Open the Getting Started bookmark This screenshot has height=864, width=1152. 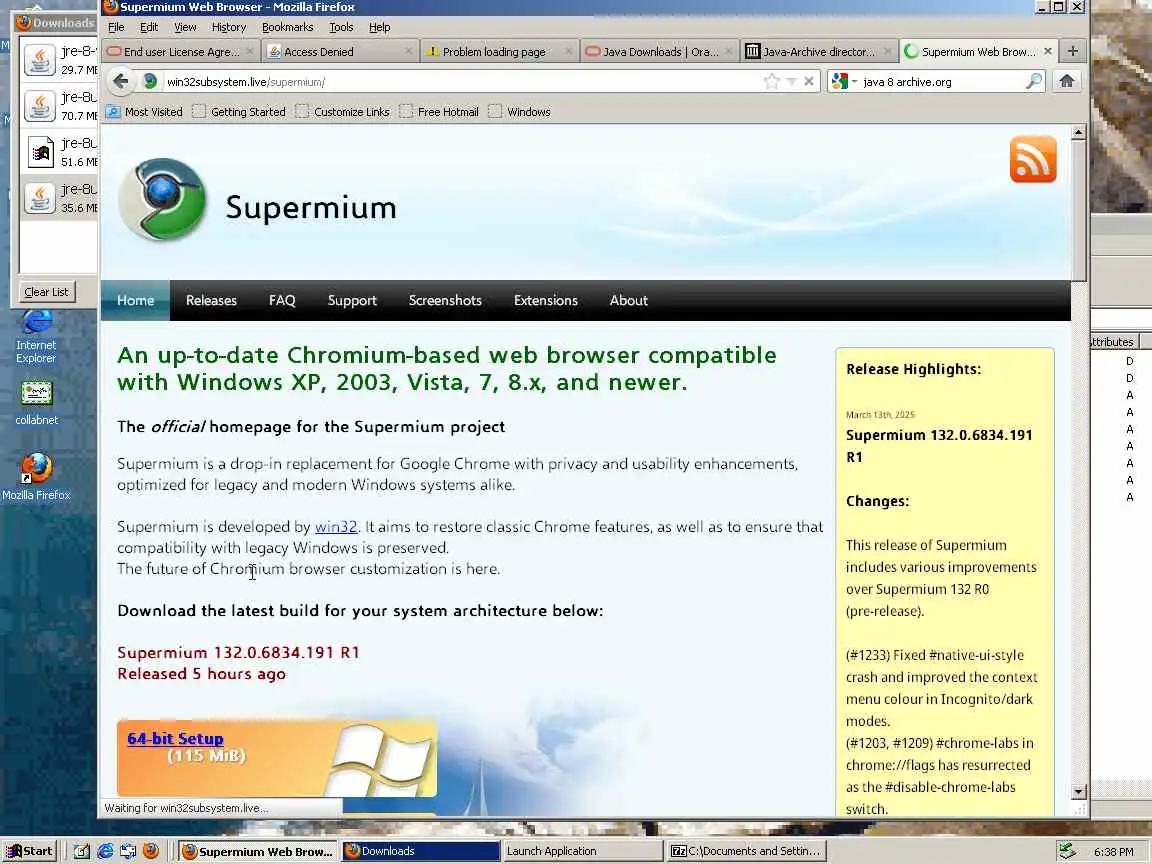coord(239,112)
